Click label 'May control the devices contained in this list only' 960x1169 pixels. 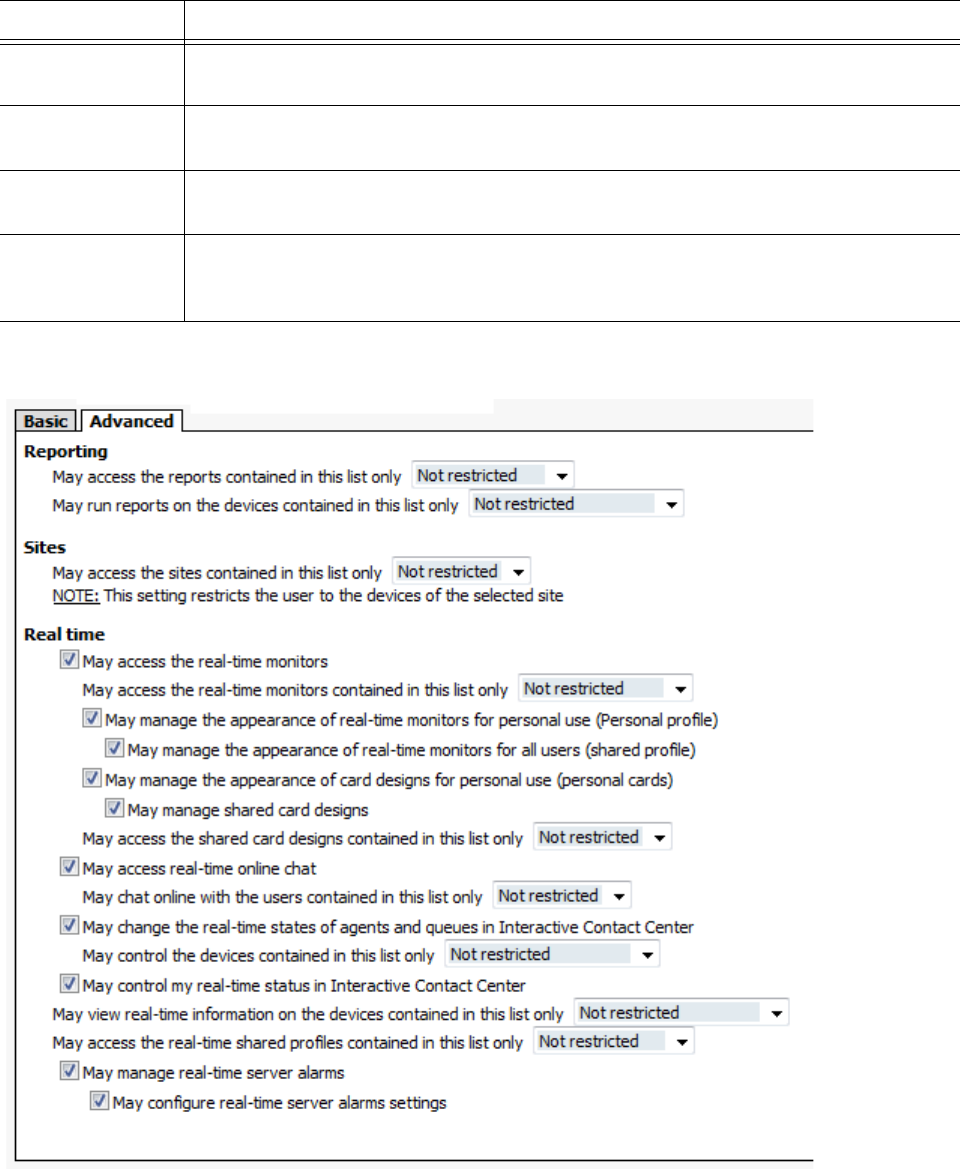point(258,957)
